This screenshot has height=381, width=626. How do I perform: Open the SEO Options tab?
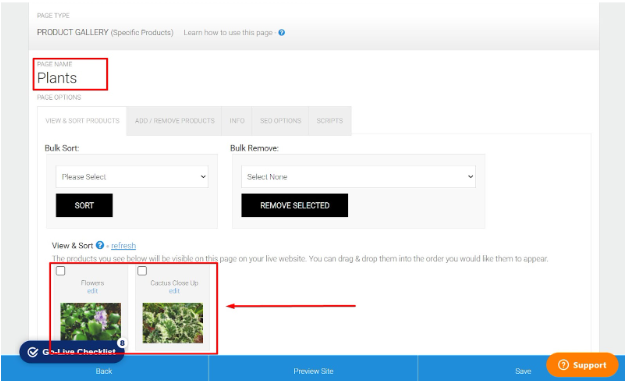[280, 121]
